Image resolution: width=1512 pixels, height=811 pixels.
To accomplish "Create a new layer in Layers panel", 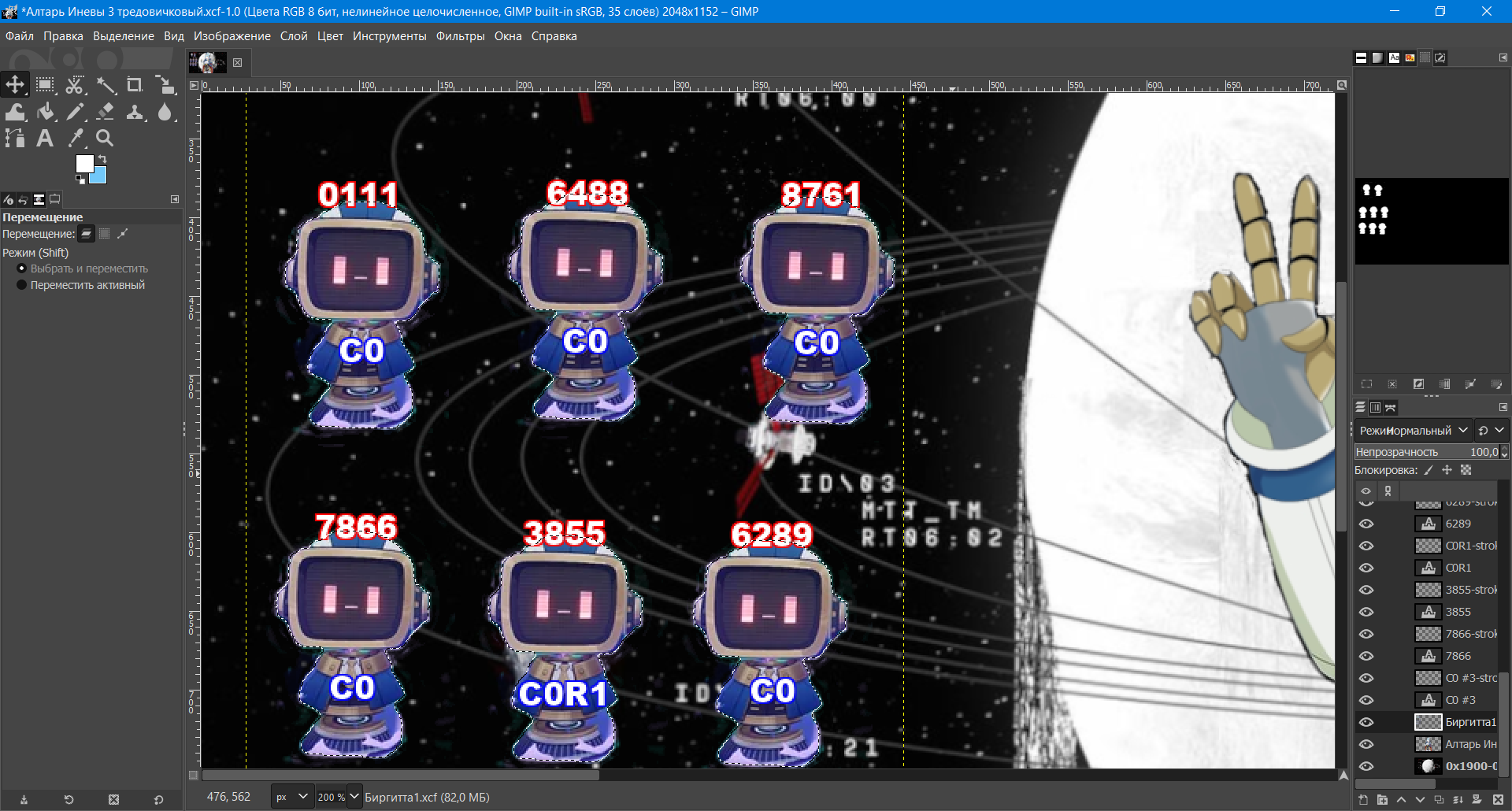I will 1363,800.
